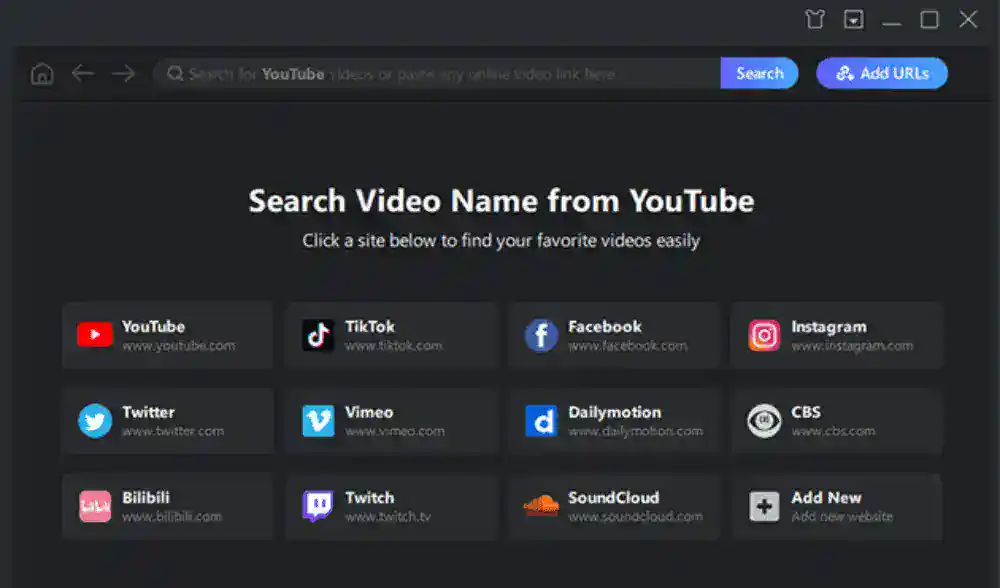Open the skin theme shirt icon
The image size is (1000, 588).
coord(814,20)
